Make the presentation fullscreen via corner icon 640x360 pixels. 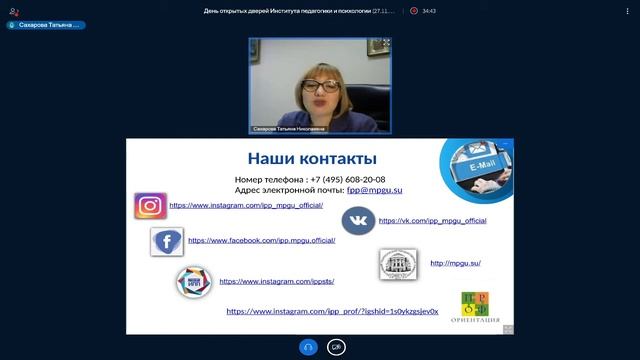click(508, 329)
